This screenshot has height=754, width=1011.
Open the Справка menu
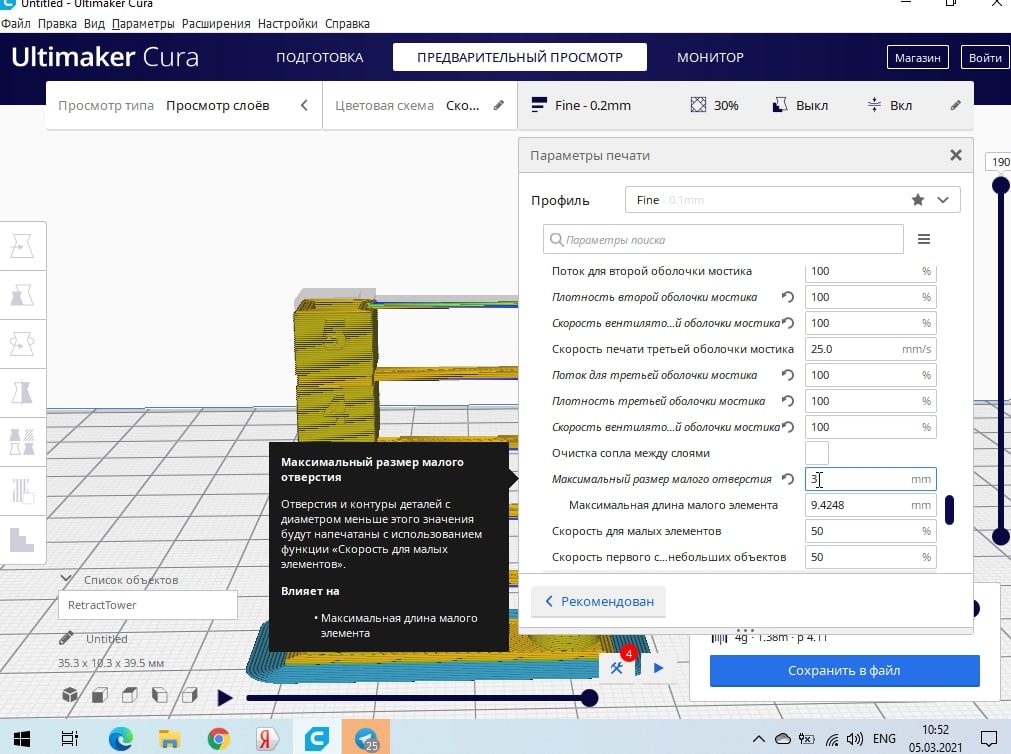point(348,24)
